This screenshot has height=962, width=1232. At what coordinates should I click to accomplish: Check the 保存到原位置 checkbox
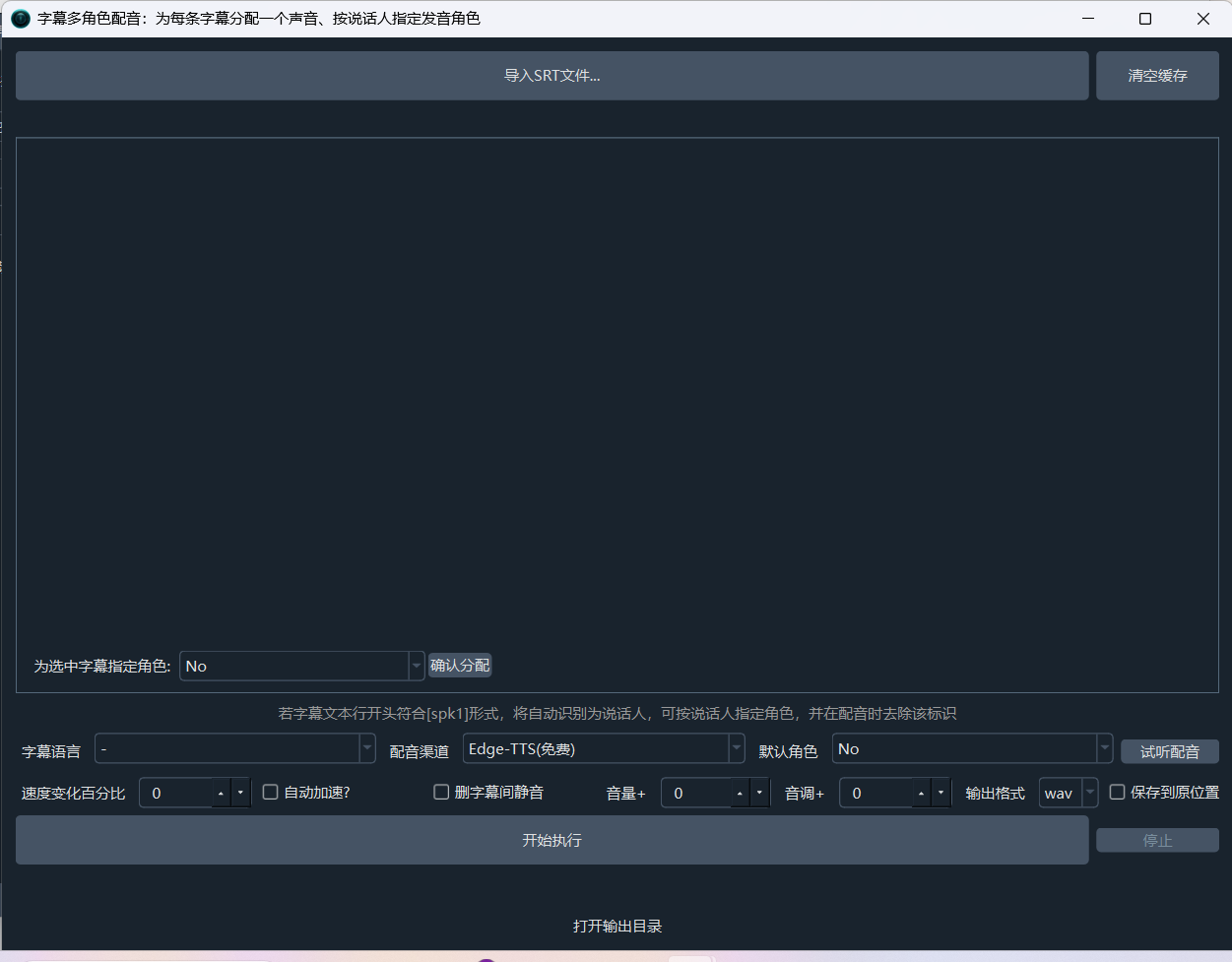(1118, 793)
